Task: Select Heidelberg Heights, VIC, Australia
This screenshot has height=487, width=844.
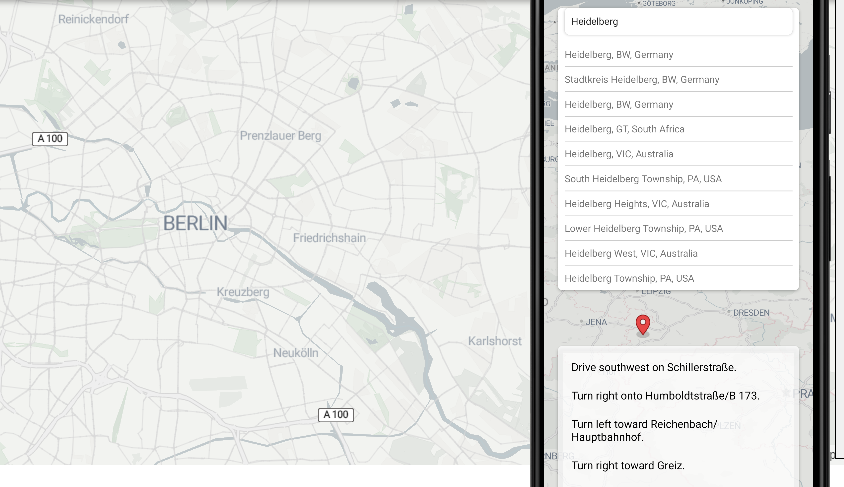Action: point(678,204)
